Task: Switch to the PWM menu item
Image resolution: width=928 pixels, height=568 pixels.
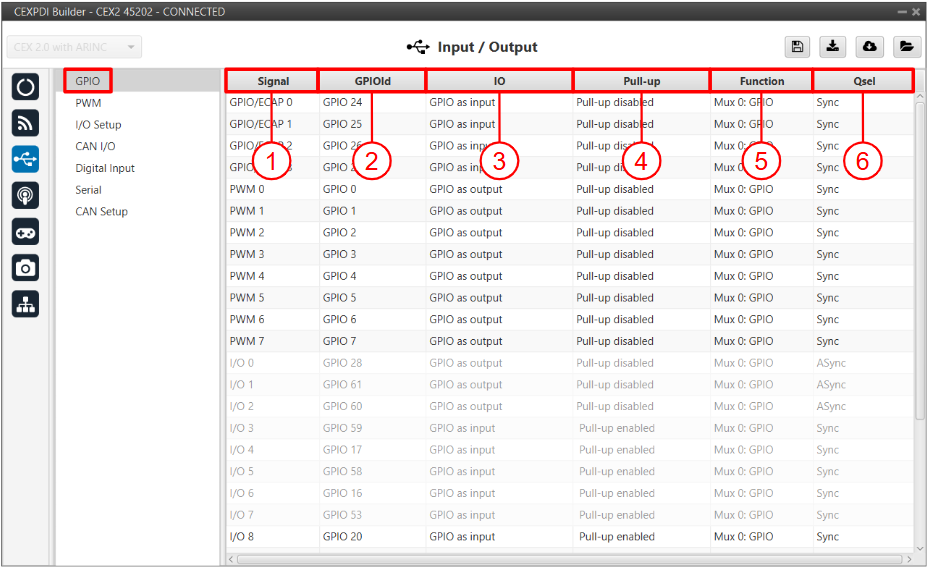Action: point(88,103)
